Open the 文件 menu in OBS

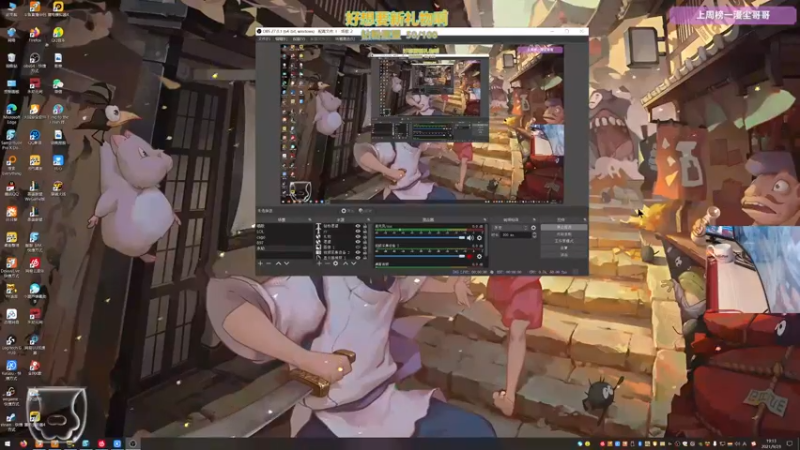(x=264, y=39)
